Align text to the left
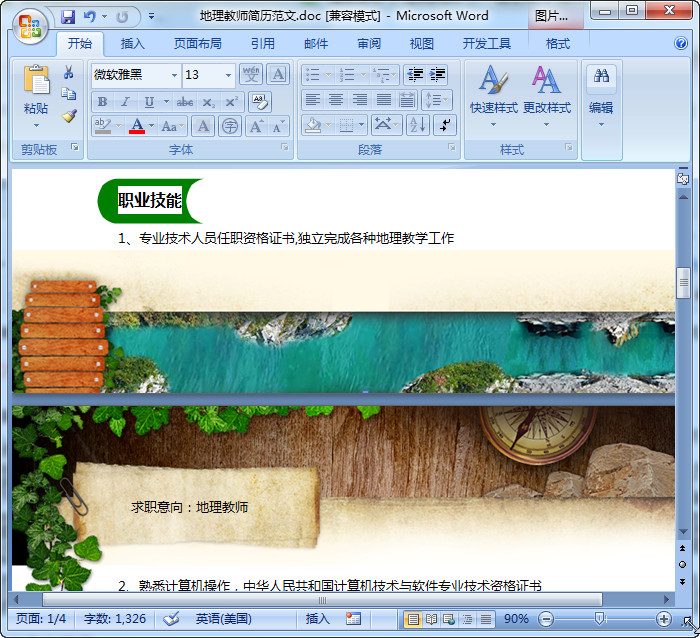The height and width of the screenshot is (638, 700). 312,100
